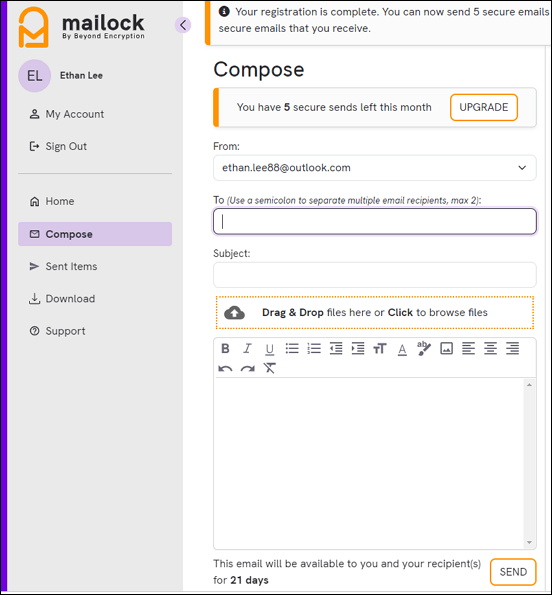Click into the Subject field
Screen dimensions: 552x595
click(374, 275)
